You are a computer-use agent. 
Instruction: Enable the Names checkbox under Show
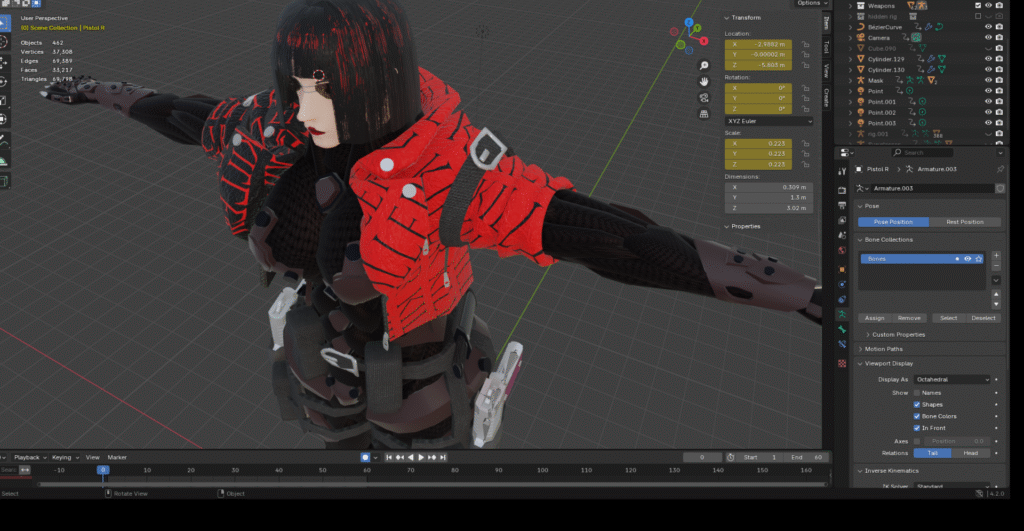point(917,393)
